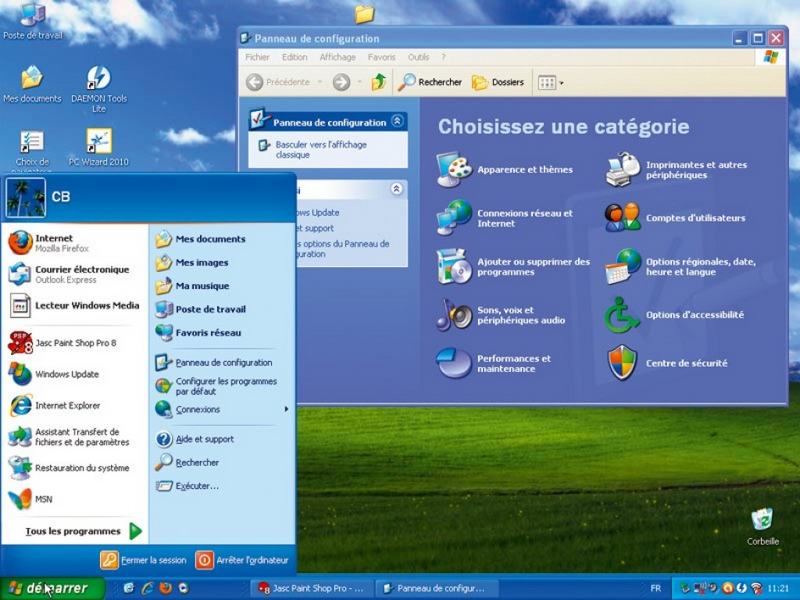
Task: Click the Up folder toolbar icon
Action: point(379,82)
